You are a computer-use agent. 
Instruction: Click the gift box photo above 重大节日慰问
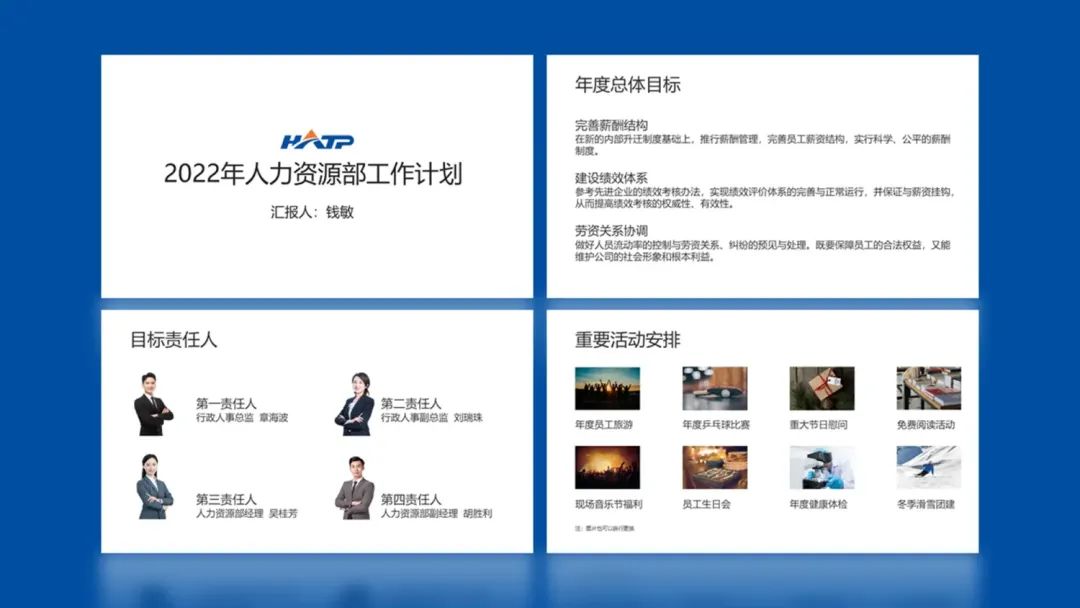(822, 388)
